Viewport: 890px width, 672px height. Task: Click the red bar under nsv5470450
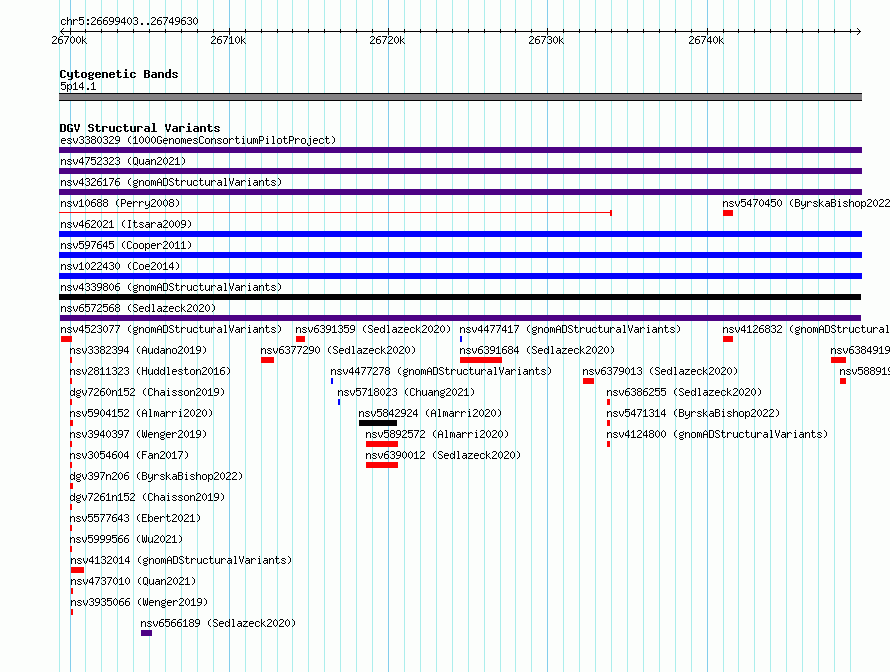728,213
